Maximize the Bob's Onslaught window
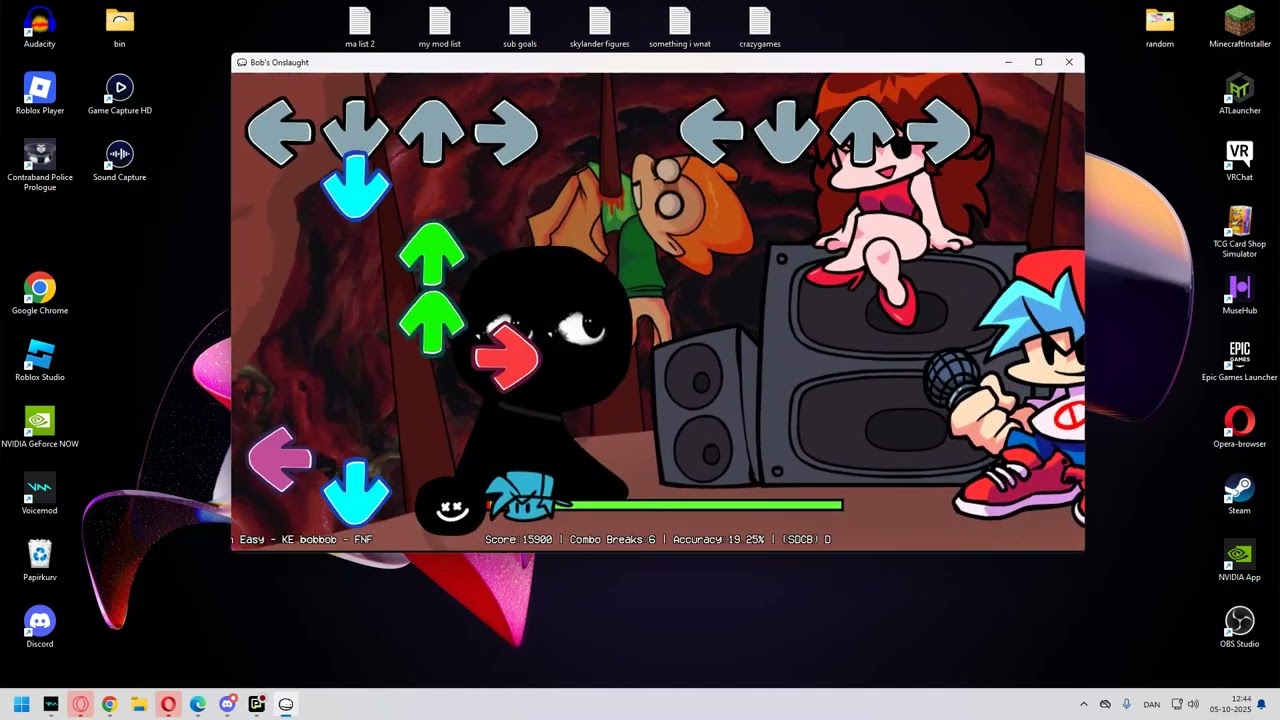Image resolution: width=1280 pixels, height=720 pixels. pos(1038,62)
